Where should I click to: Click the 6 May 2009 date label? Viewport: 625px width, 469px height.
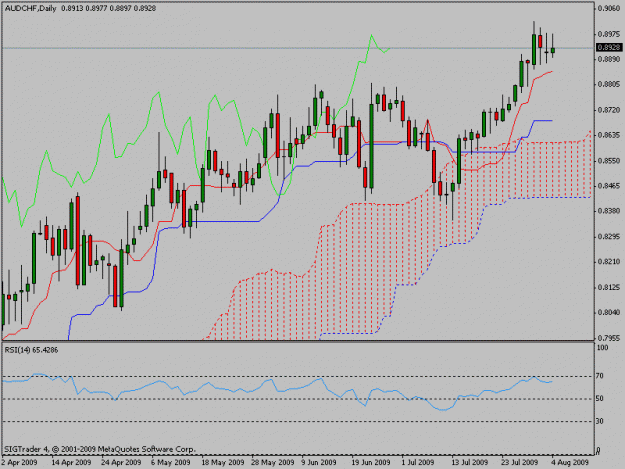[x=171, y=462]
